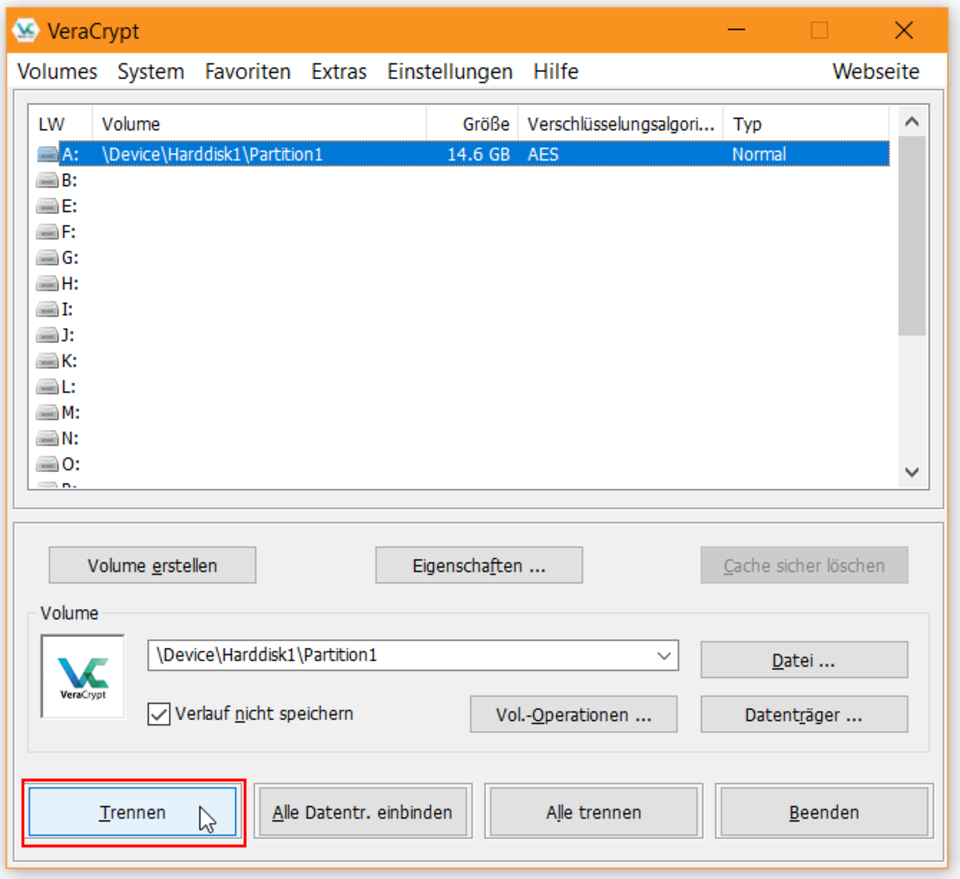Click the drive icon for L:
The height and width of the screenshot is (879, 960).
point(48,387)
